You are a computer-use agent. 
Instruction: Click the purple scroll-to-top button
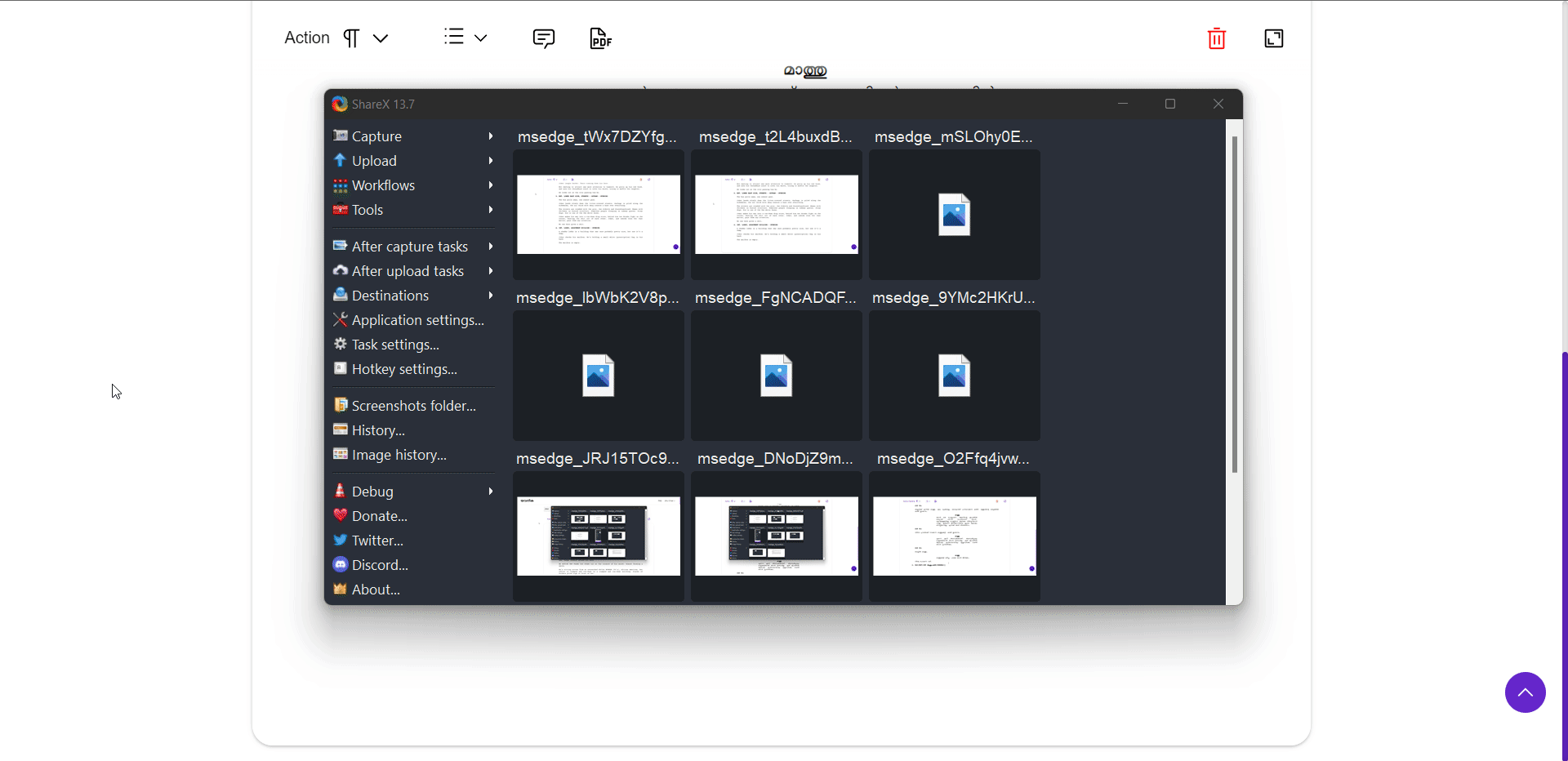tap(1525, 692)
